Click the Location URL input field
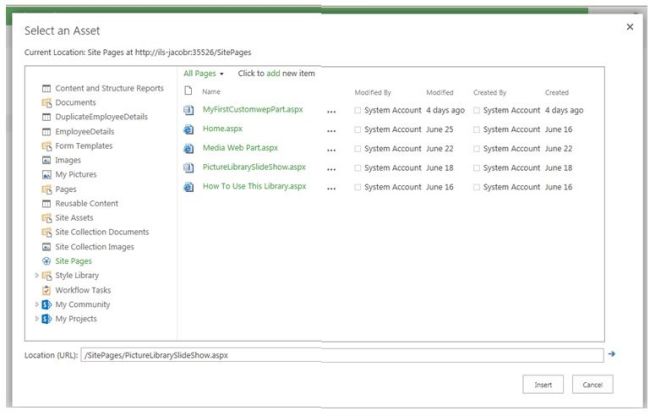Viewport: 650px width, 416px height. (342, 355)
